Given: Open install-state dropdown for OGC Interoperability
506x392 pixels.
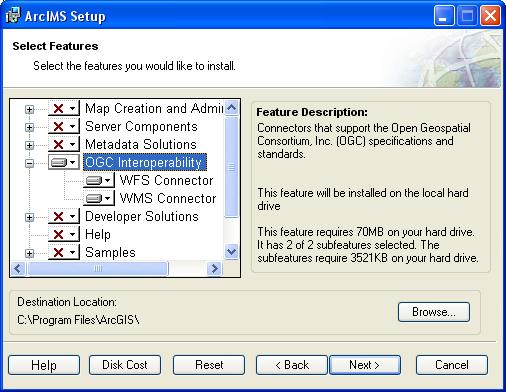Looking at the screenshot, I should click(64, 162).
